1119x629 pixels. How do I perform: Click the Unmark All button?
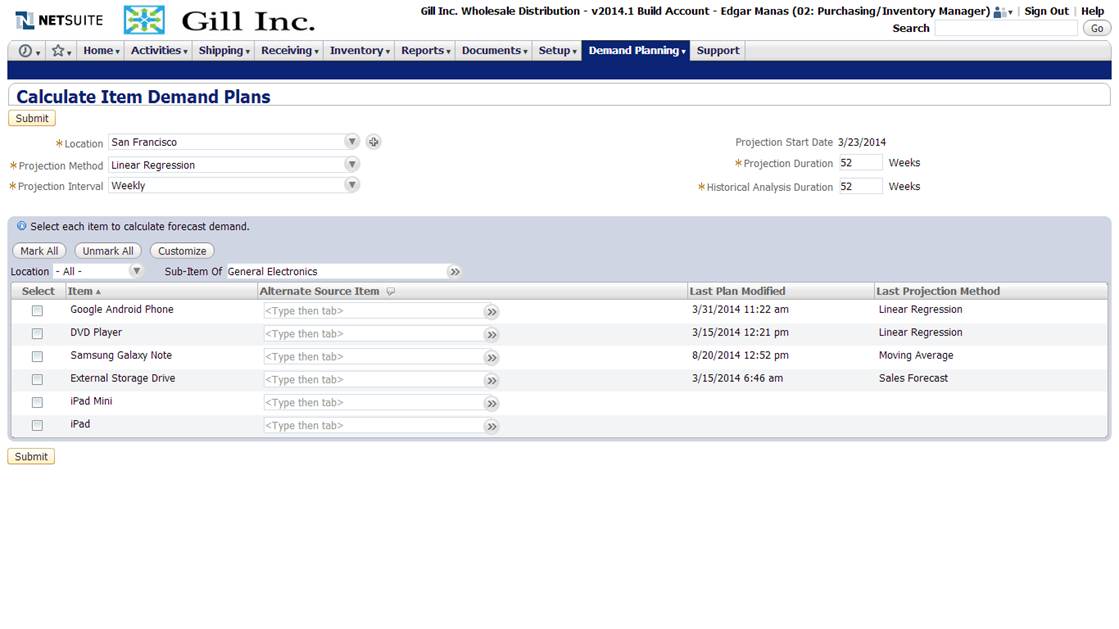tap(108, 251)
